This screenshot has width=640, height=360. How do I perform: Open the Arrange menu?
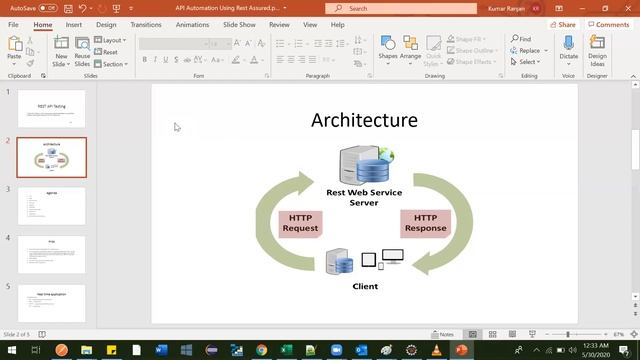click(x=410, y=51)
